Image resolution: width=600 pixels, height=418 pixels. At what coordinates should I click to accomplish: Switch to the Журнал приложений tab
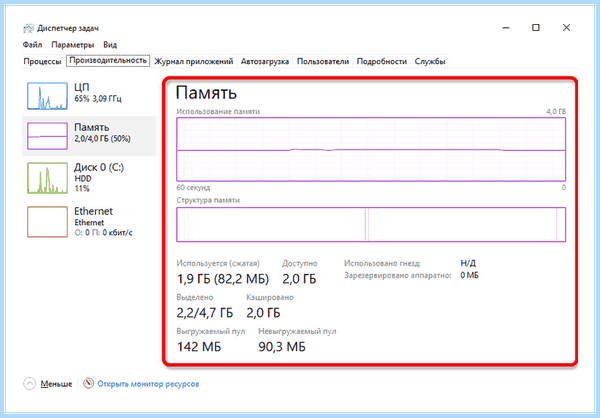click(194, 61)
